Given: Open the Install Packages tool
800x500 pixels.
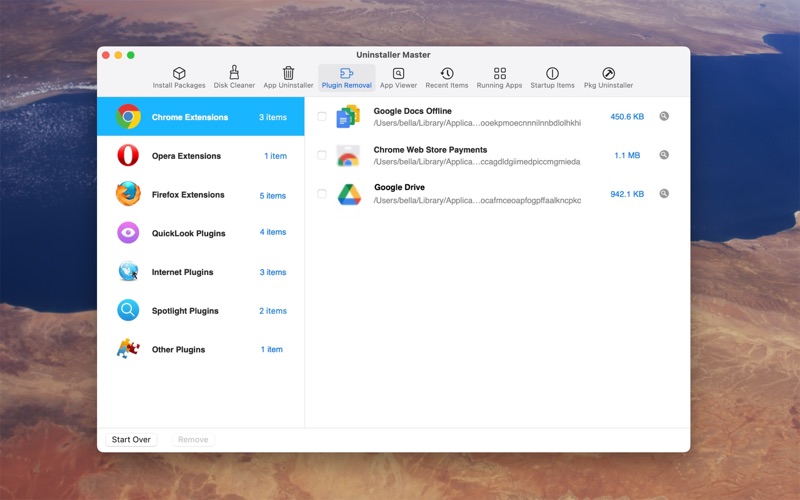Looking at the screenshot, I should pos(179,78).
